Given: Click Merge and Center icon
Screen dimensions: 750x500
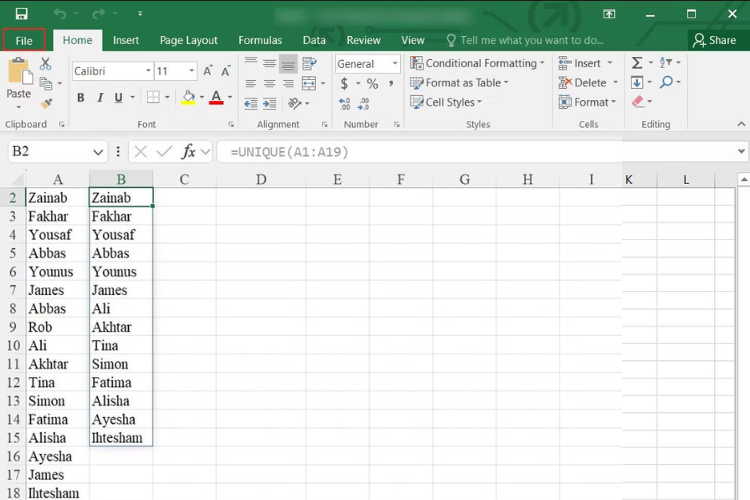Looking at the screenshot, I should click(x=309, y=83).
